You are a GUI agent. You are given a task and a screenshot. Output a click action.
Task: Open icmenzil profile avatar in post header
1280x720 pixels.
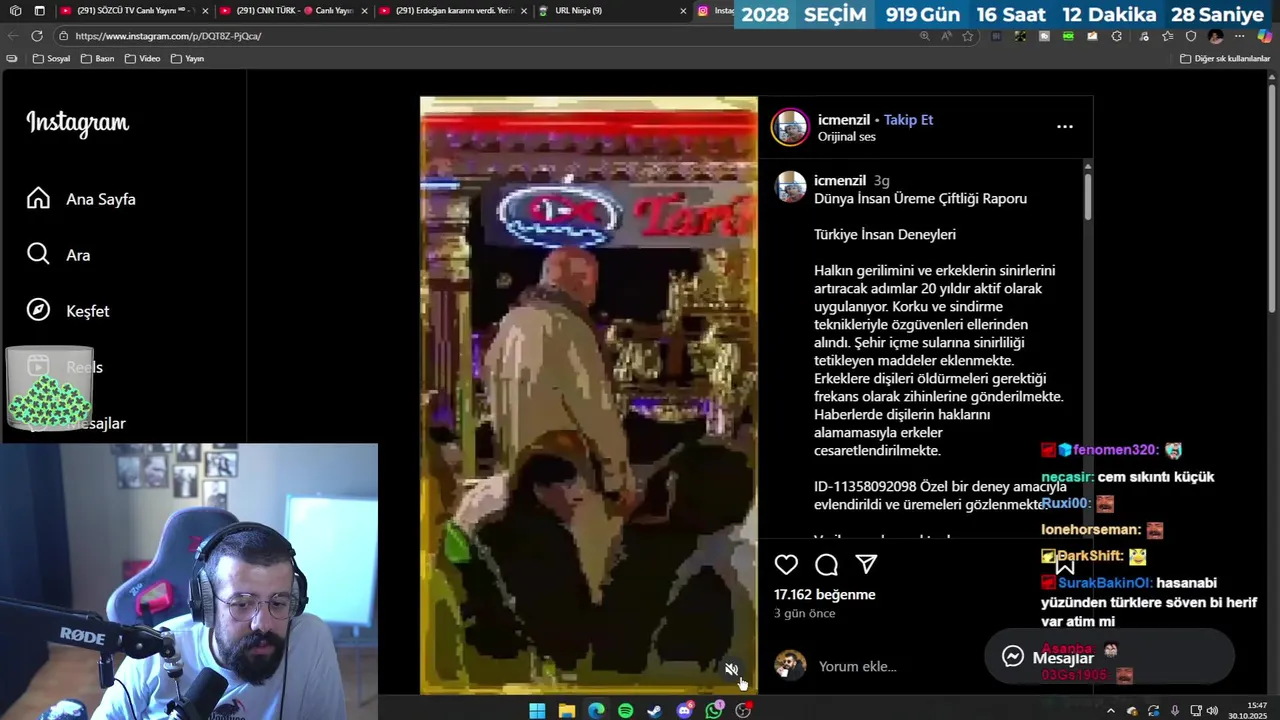click(x=790, y=127)
